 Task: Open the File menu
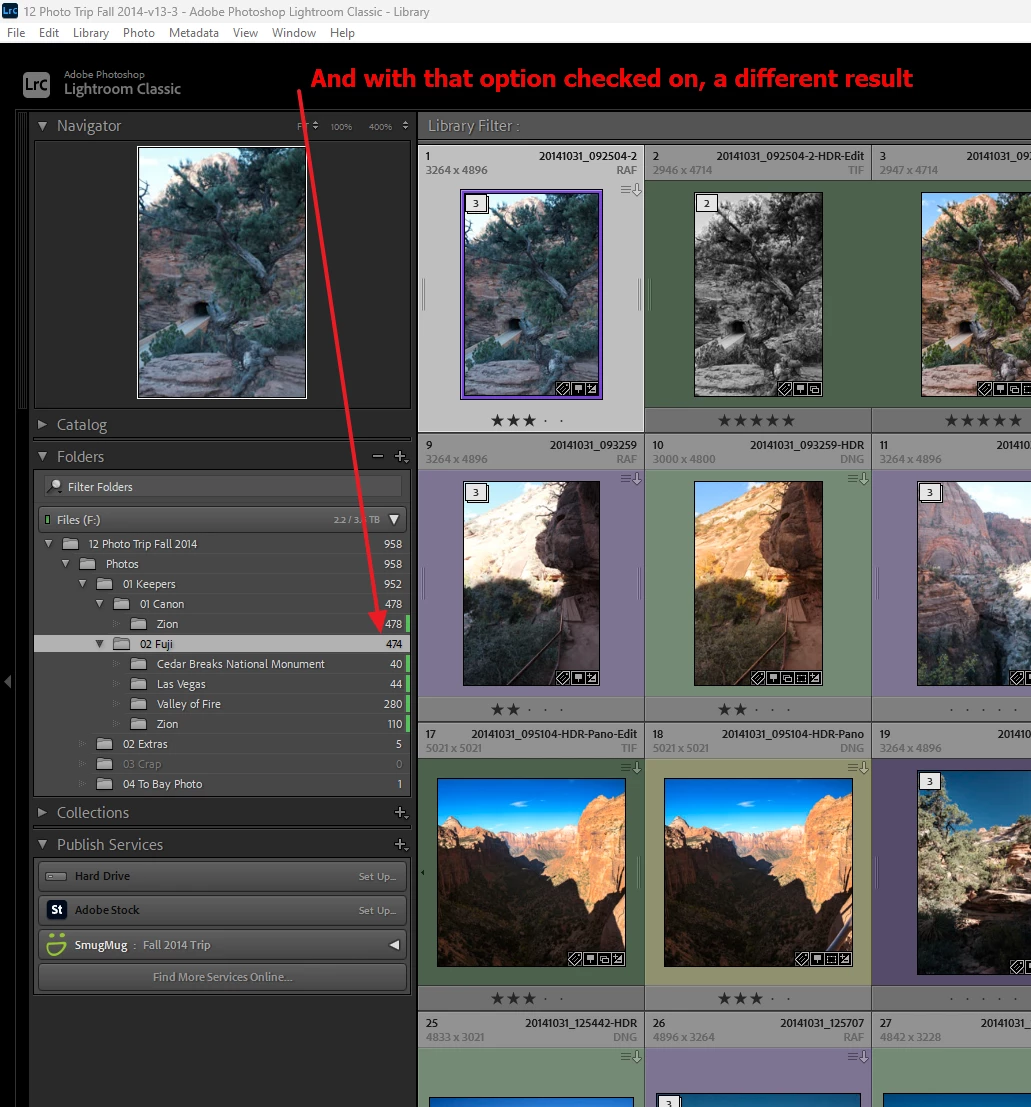tap(16, 32)
